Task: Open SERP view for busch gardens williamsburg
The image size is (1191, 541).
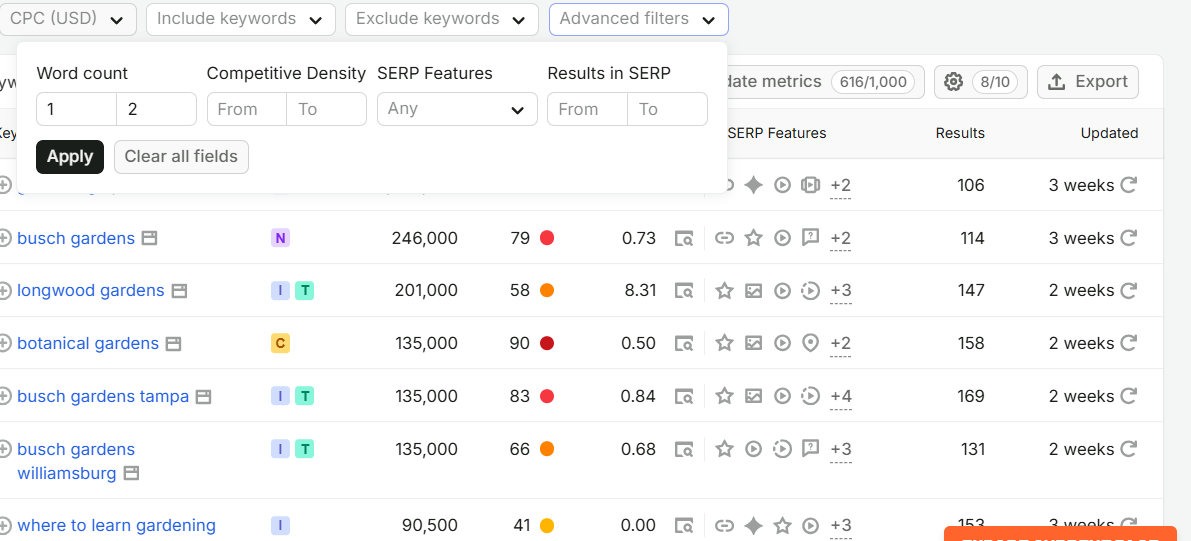Action: point(684,450)
